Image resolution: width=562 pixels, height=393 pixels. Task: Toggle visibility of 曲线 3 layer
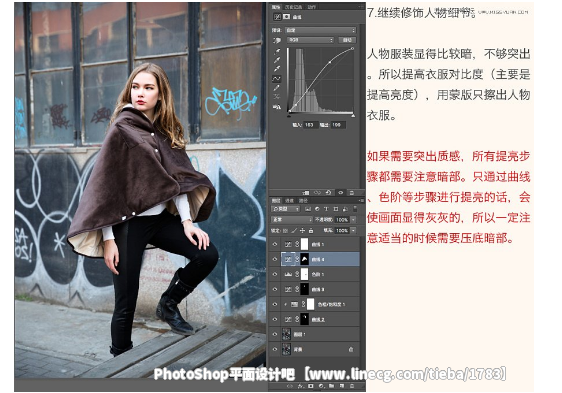(x=275, y=289)
